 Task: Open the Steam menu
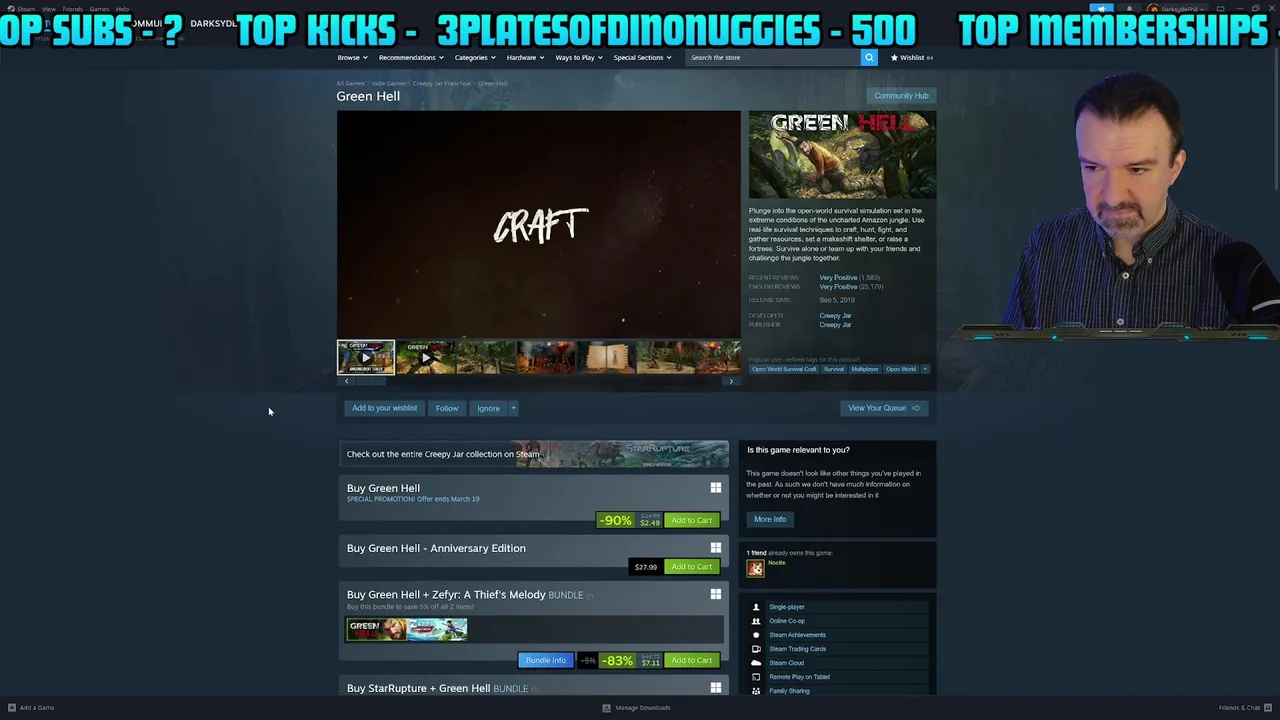pyautogui.click(x=24, y=9)
